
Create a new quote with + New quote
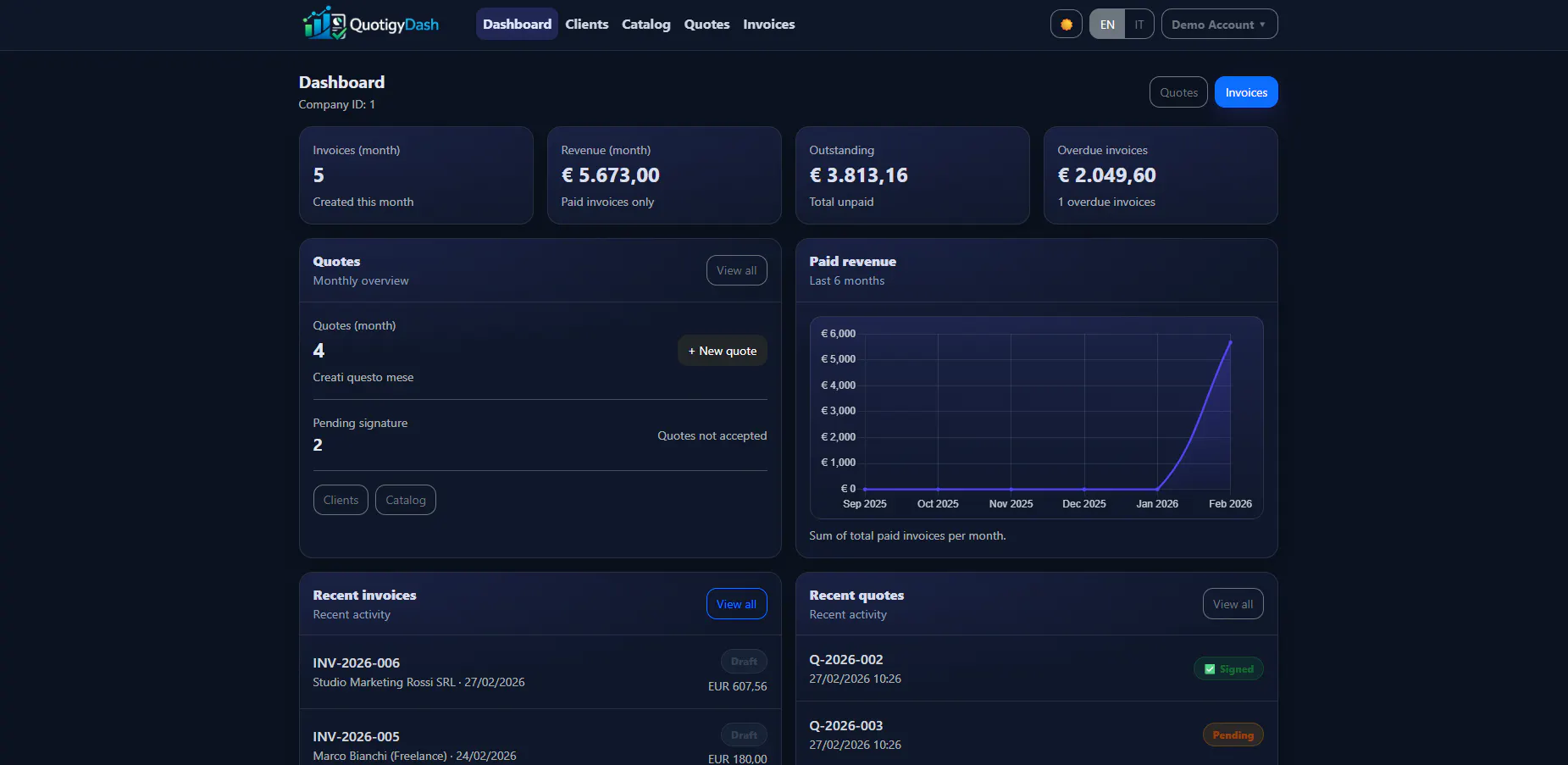coord(723,351)
